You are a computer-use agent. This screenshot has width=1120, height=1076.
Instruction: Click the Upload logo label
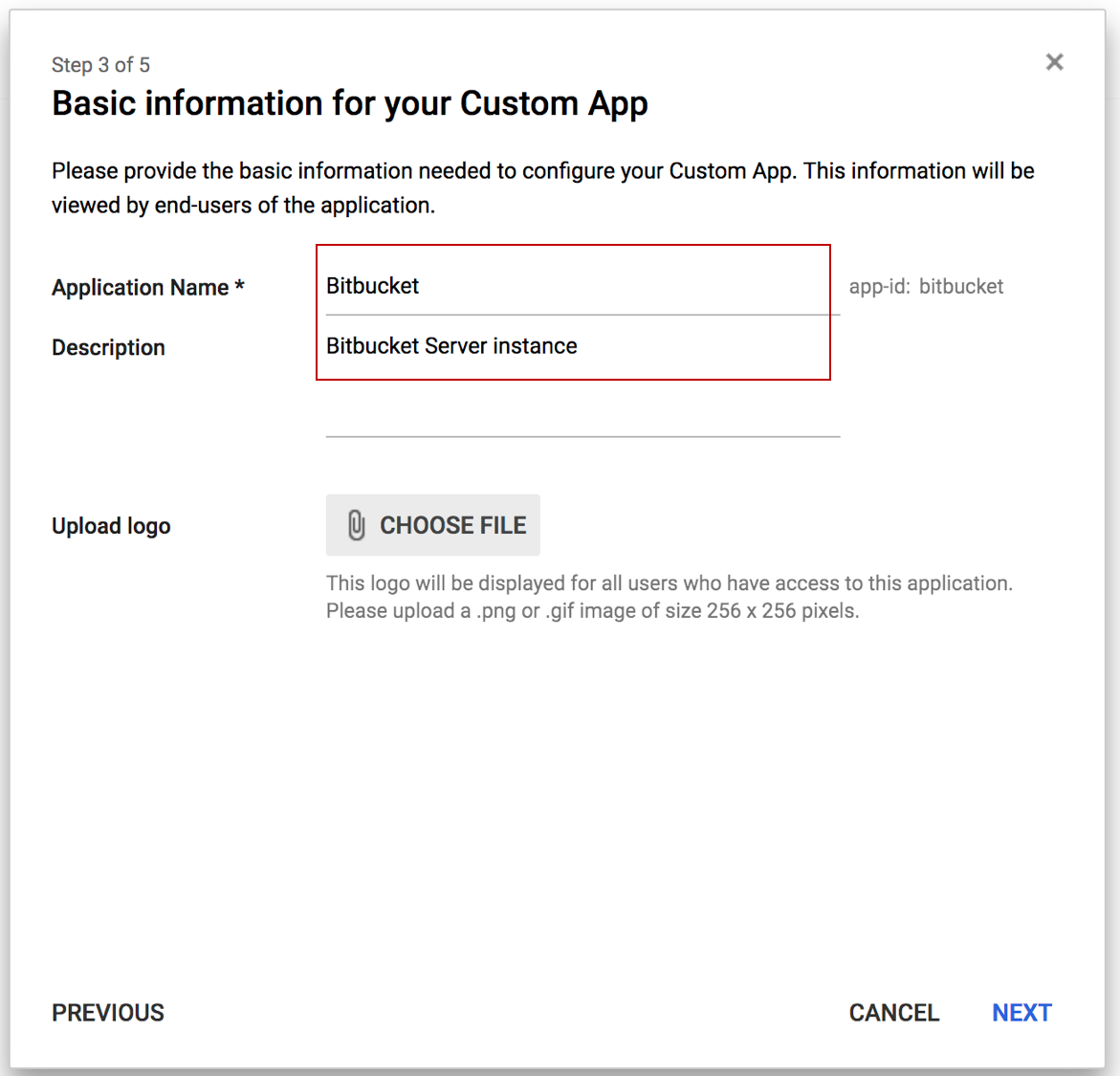point(111,526)
